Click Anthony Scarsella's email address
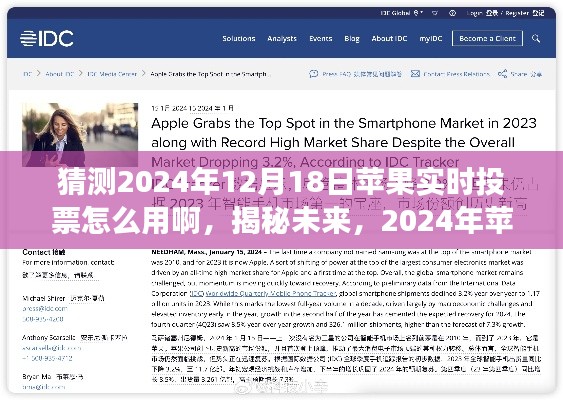The height and width of the screenshot is (400, 563). [x=52, y=348]
